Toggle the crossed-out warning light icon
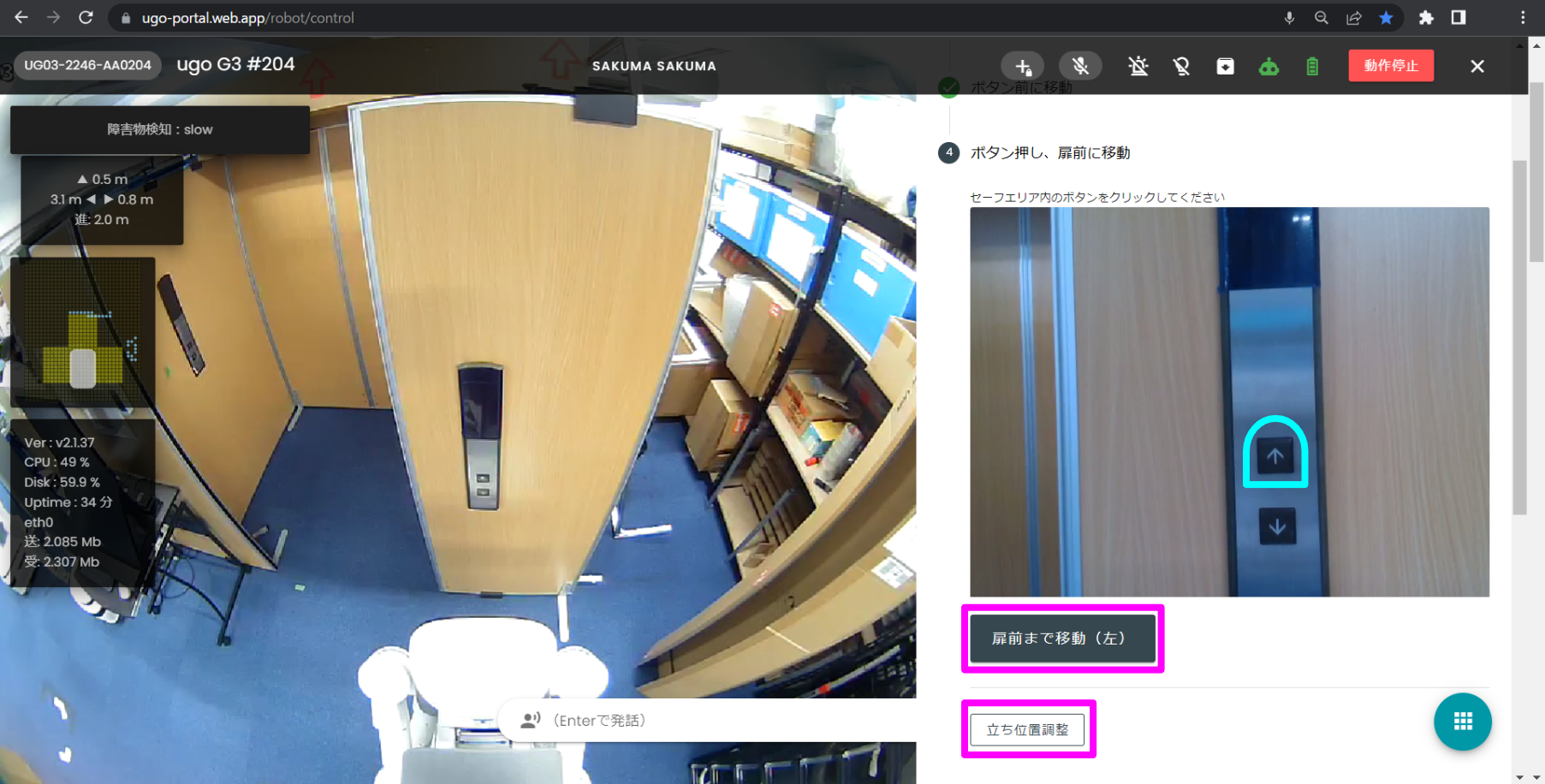1545x784 pixels. [1138, 66]
